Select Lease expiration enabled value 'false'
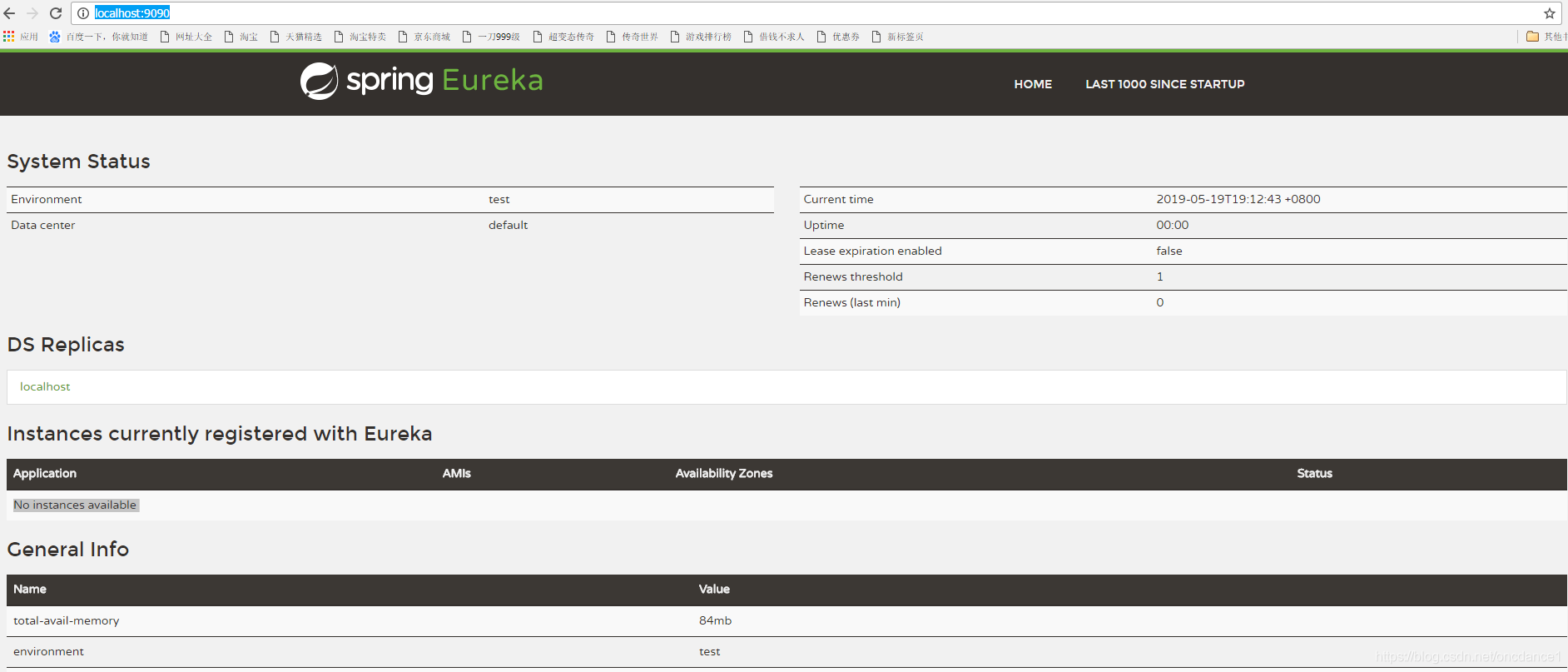This screenshot has width=1568, height=672. coord(1169,251)
